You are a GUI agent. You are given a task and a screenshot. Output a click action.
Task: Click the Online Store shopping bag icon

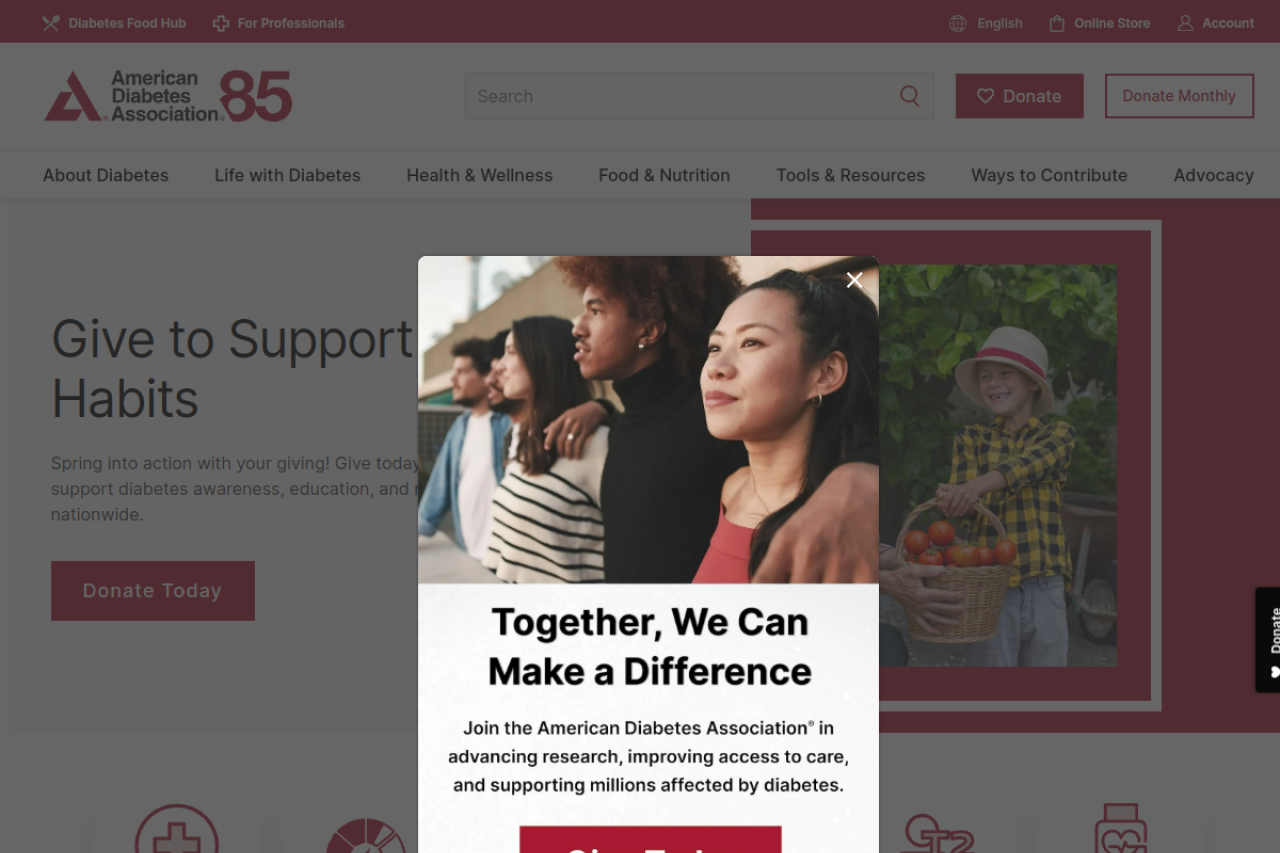pos(1057,23)
